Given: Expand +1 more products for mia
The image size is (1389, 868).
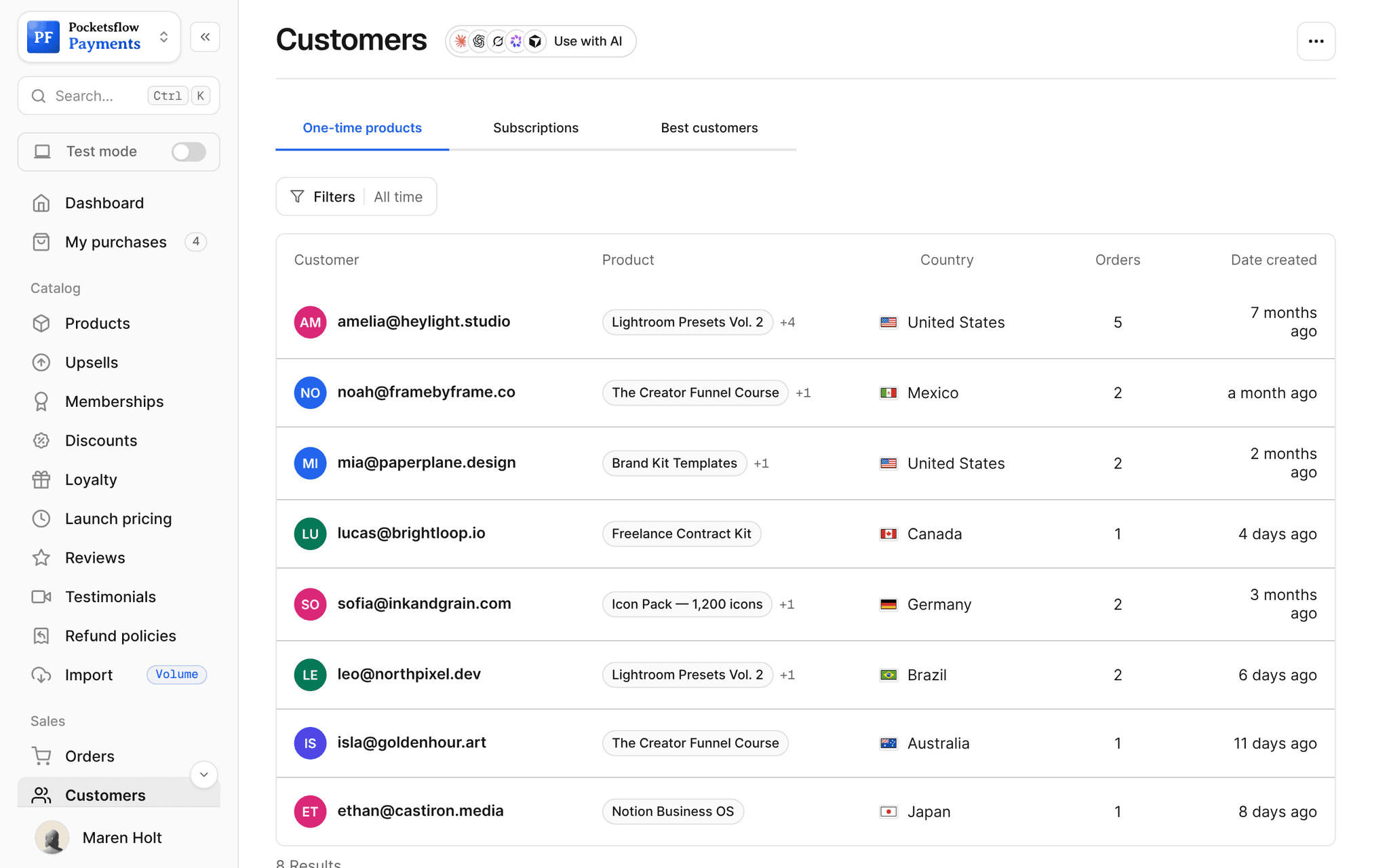Looking at the screenshot, I should click(761, 463).
